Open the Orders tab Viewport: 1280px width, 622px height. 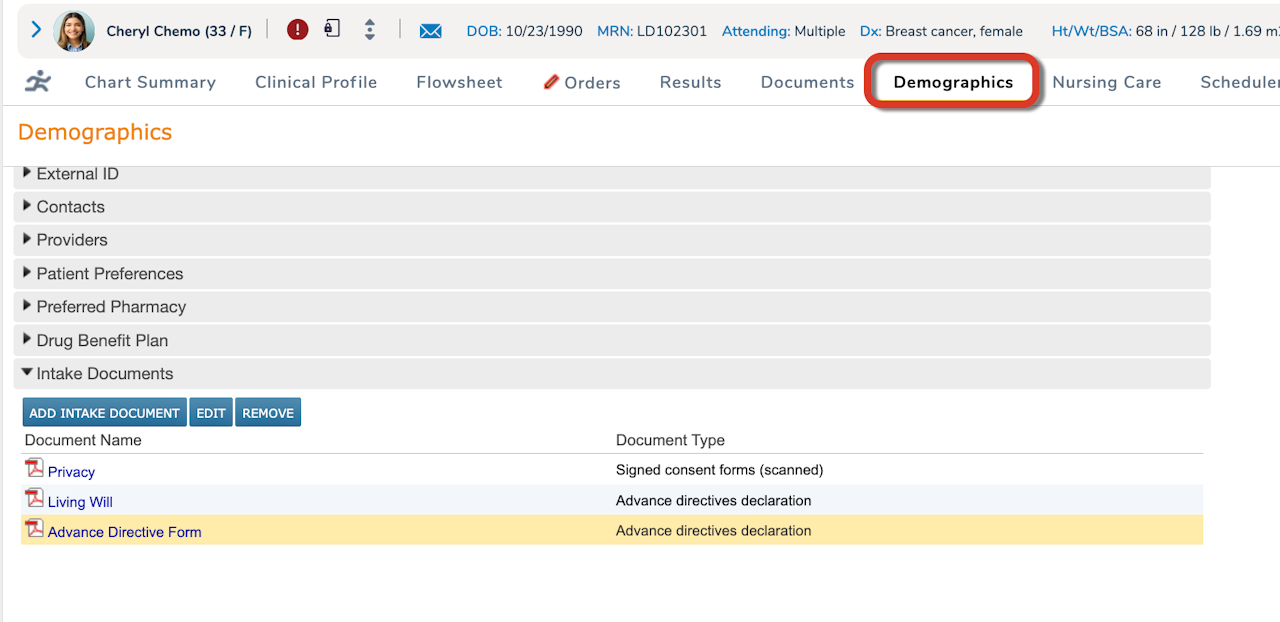pos(582,82)
